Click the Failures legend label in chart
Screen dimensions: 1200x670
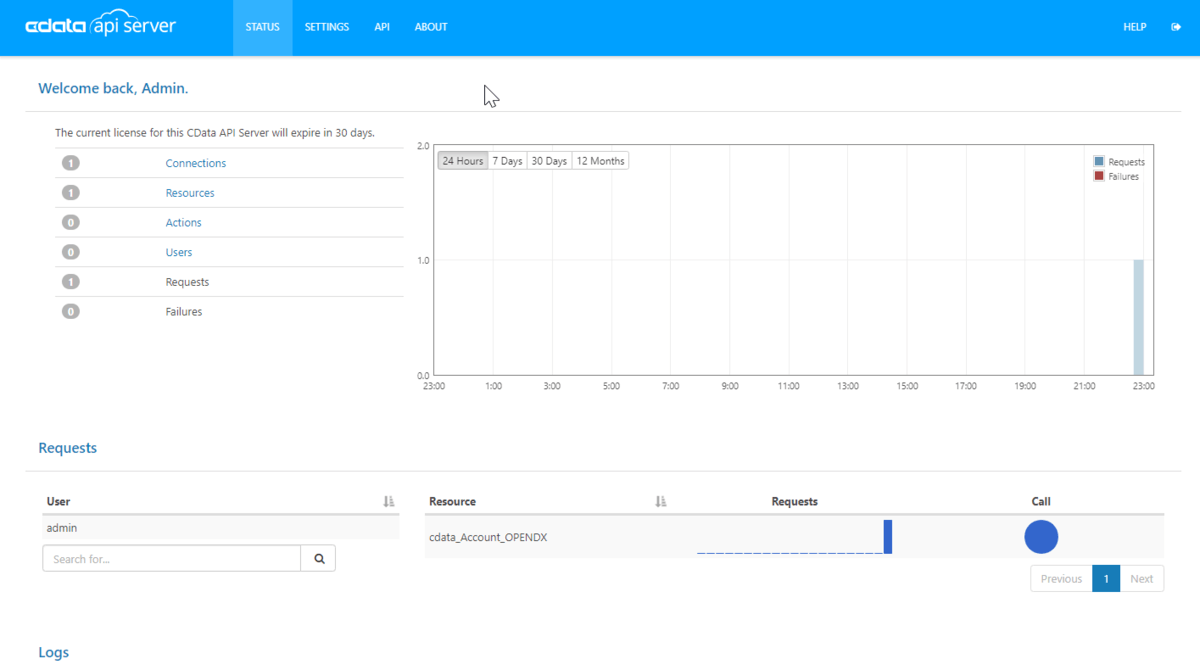pos(1124,176)
